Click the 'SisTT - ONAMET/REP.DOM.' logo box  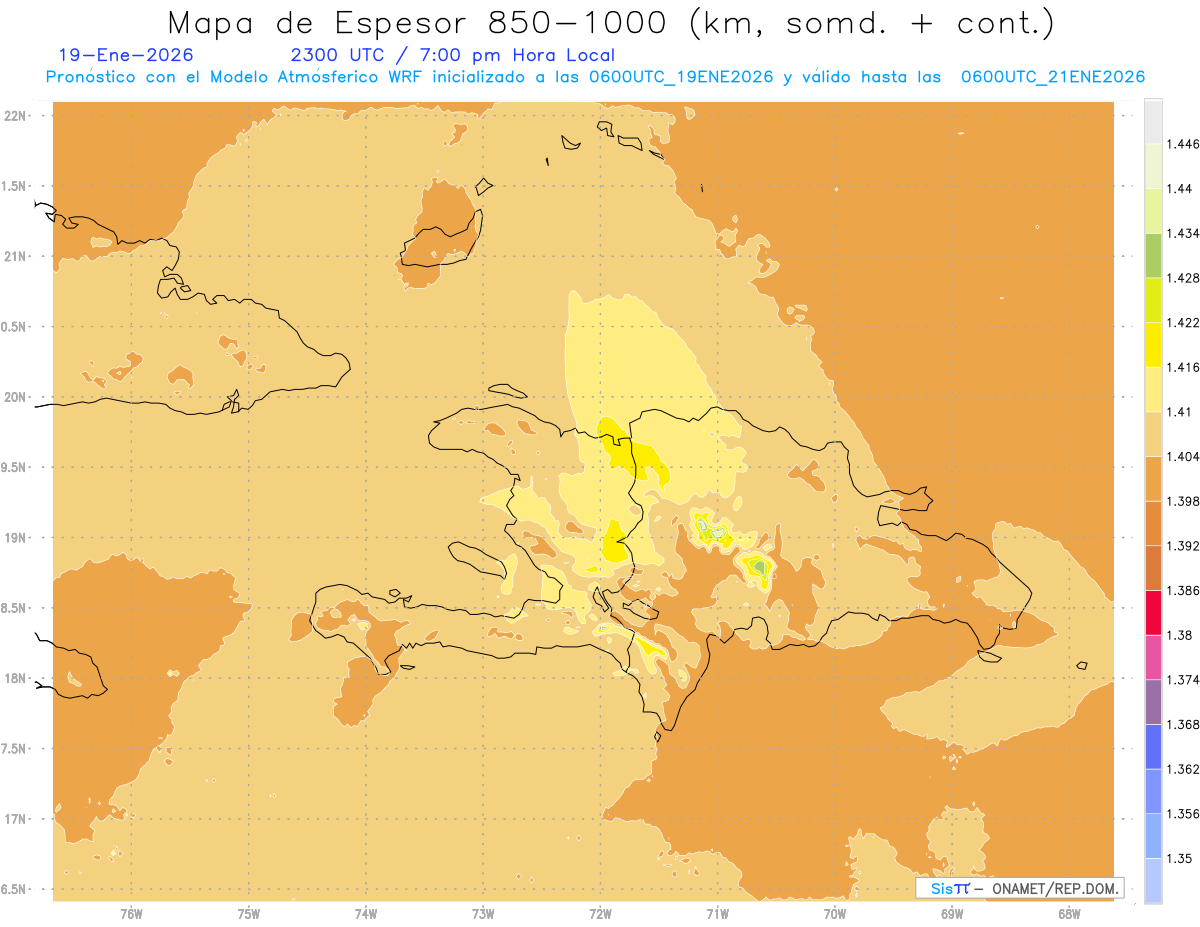pos(1020,888)
